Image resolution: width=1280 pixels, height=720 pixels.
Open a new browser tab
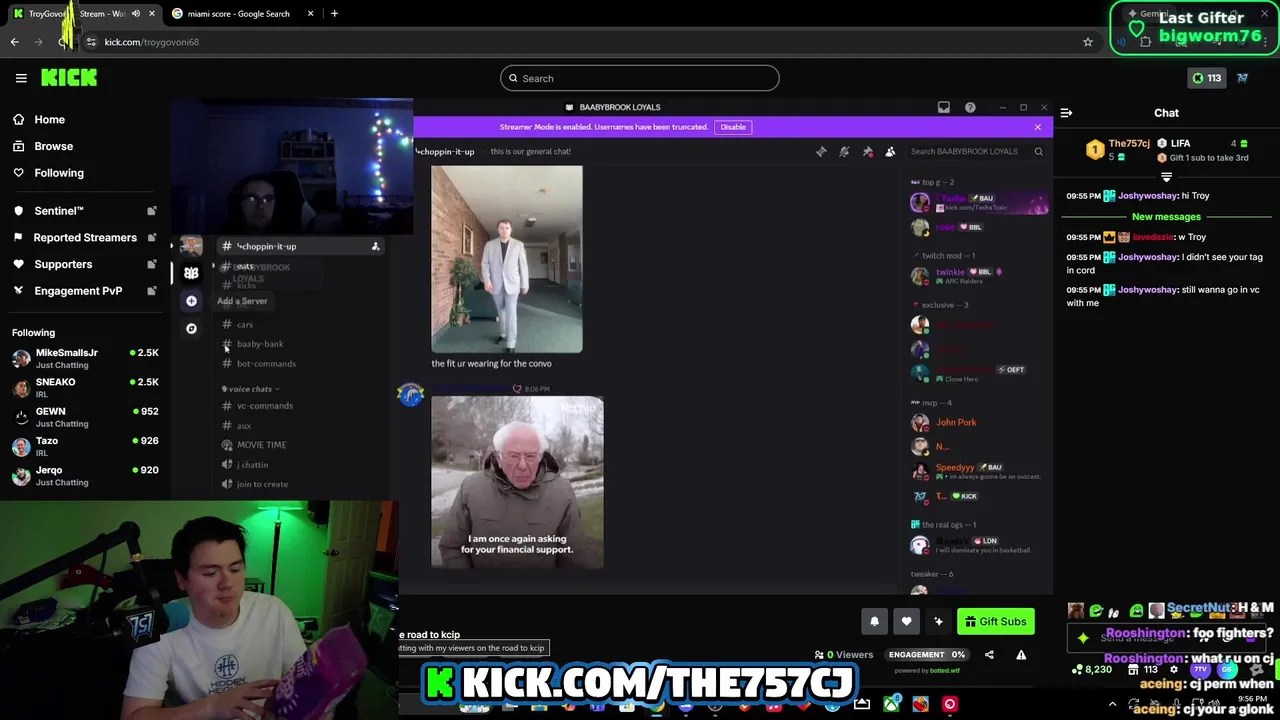(x=334, y=14)
